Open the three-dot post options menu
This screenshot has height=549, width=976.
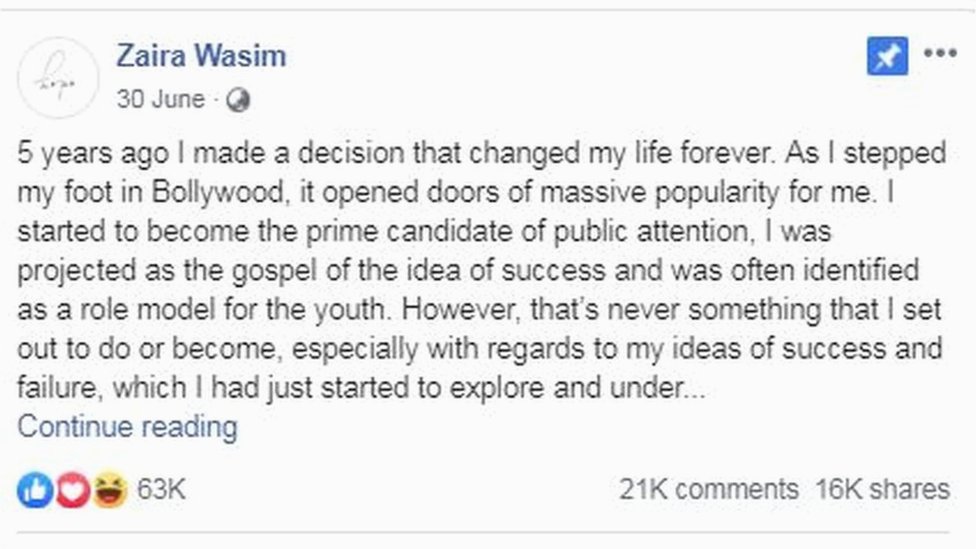click(940, 54)
